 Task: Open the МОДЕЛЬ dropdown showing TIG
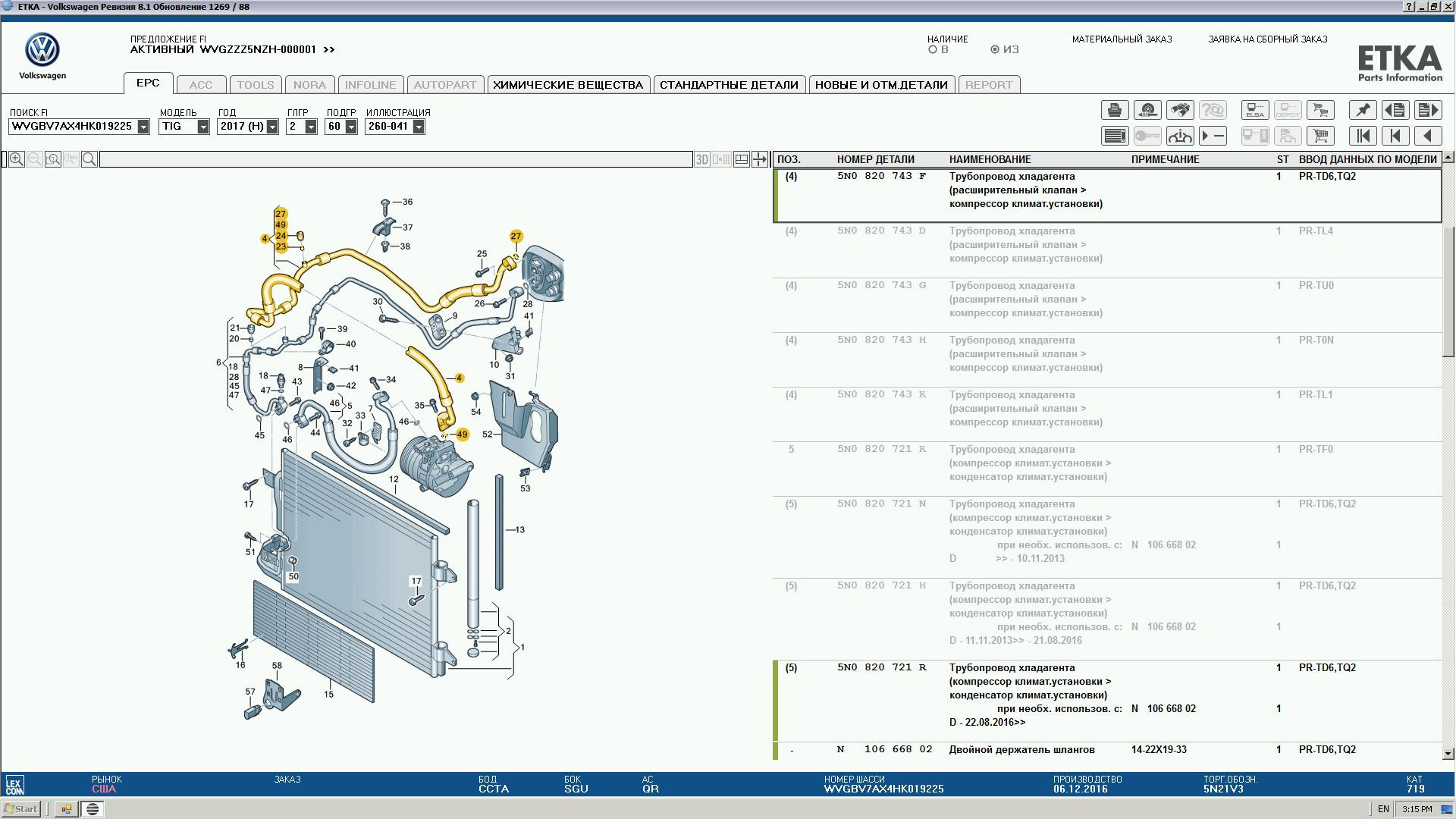pos(203,127)
